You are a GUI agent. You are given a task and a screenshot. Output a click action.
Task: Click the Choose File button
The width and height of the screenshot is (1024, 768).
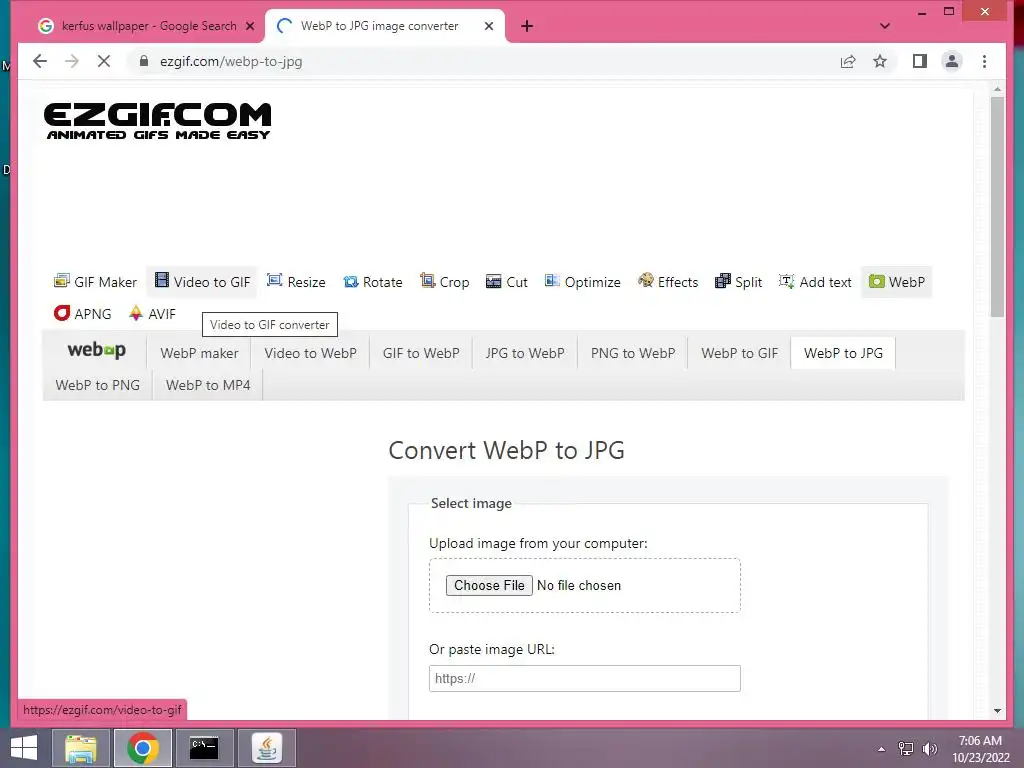click(489, 585)
